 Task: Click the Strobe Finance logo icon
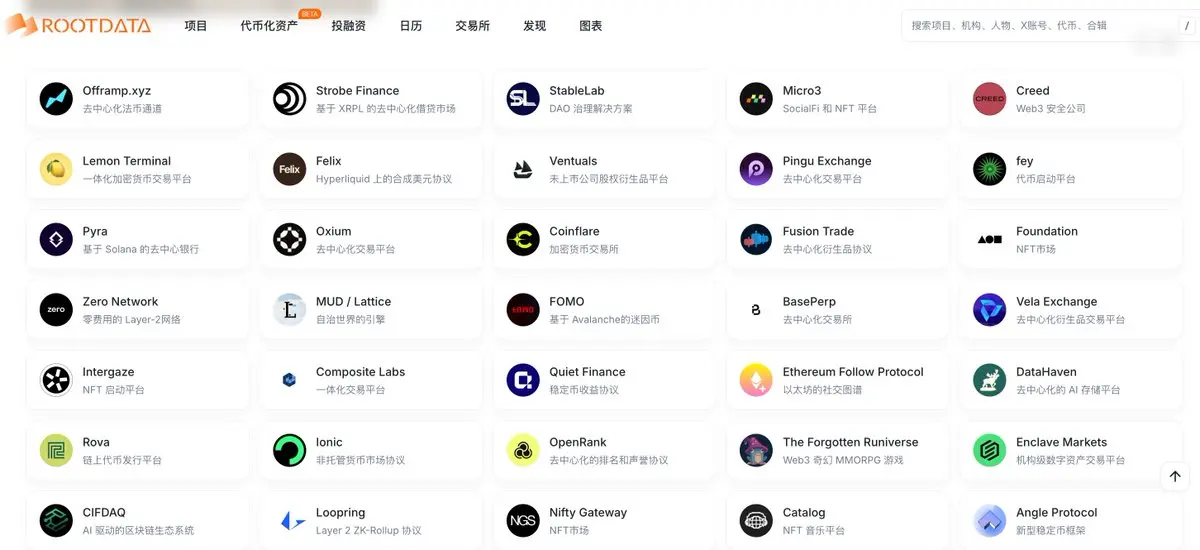[x=290, y=99]
